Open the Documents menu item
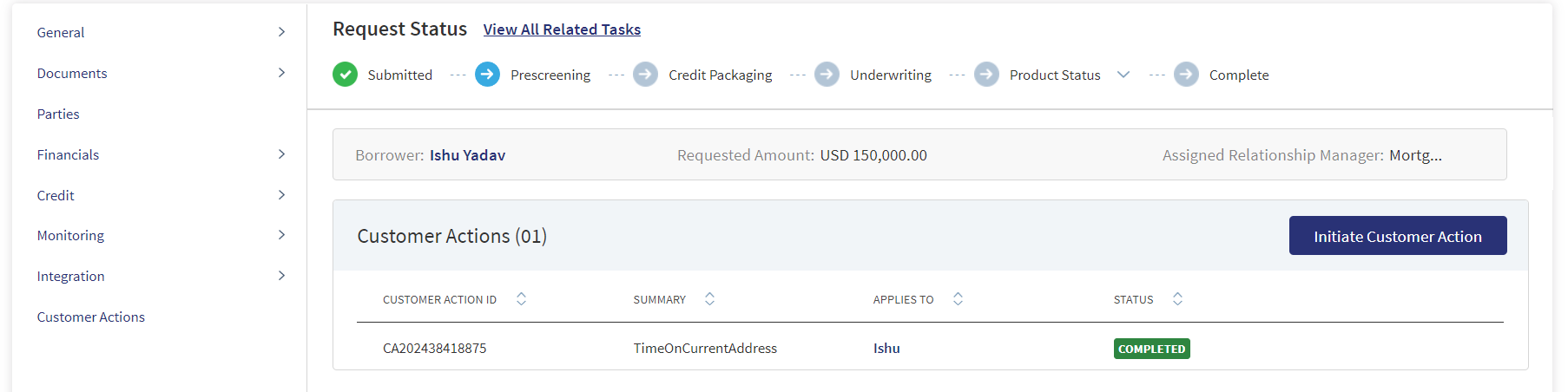Viewport: 1568px width, 392px height. coord(72,73)
